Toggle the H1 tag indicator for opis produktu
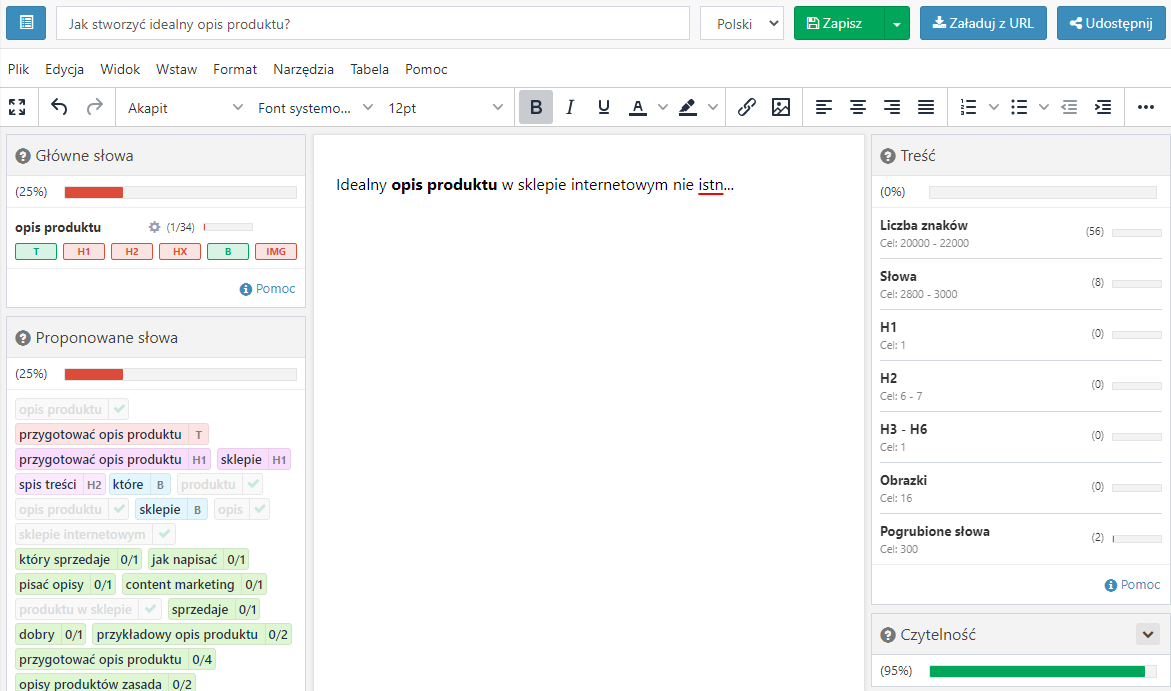Viewport: 1171px width, 691px height. 84,252
